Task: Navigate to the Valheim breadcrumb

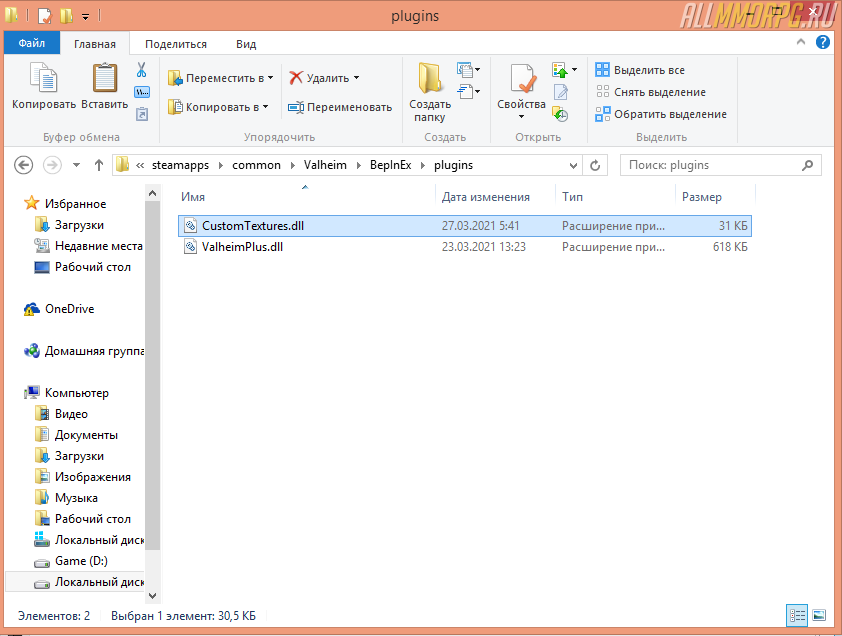Action: pyautogui.click(x=325, y=165)
